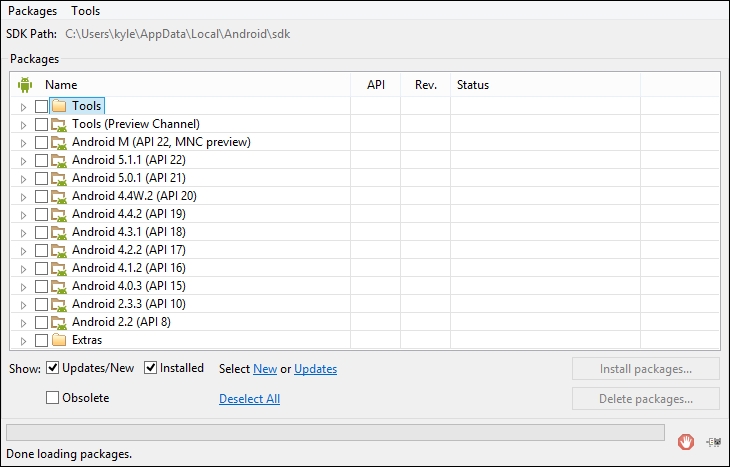Click the Android robot icon in header

(25, 85)
